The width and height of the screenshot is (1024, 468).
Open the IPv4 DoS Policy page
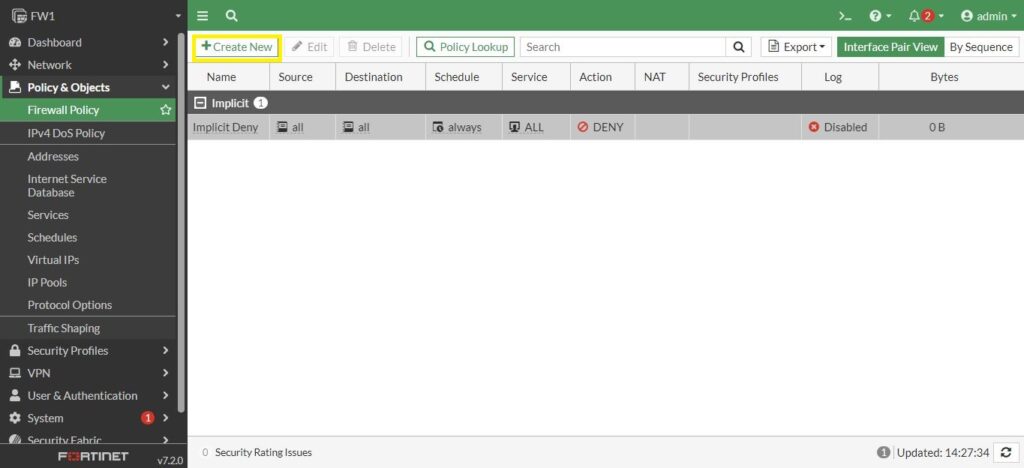(66, 133)
